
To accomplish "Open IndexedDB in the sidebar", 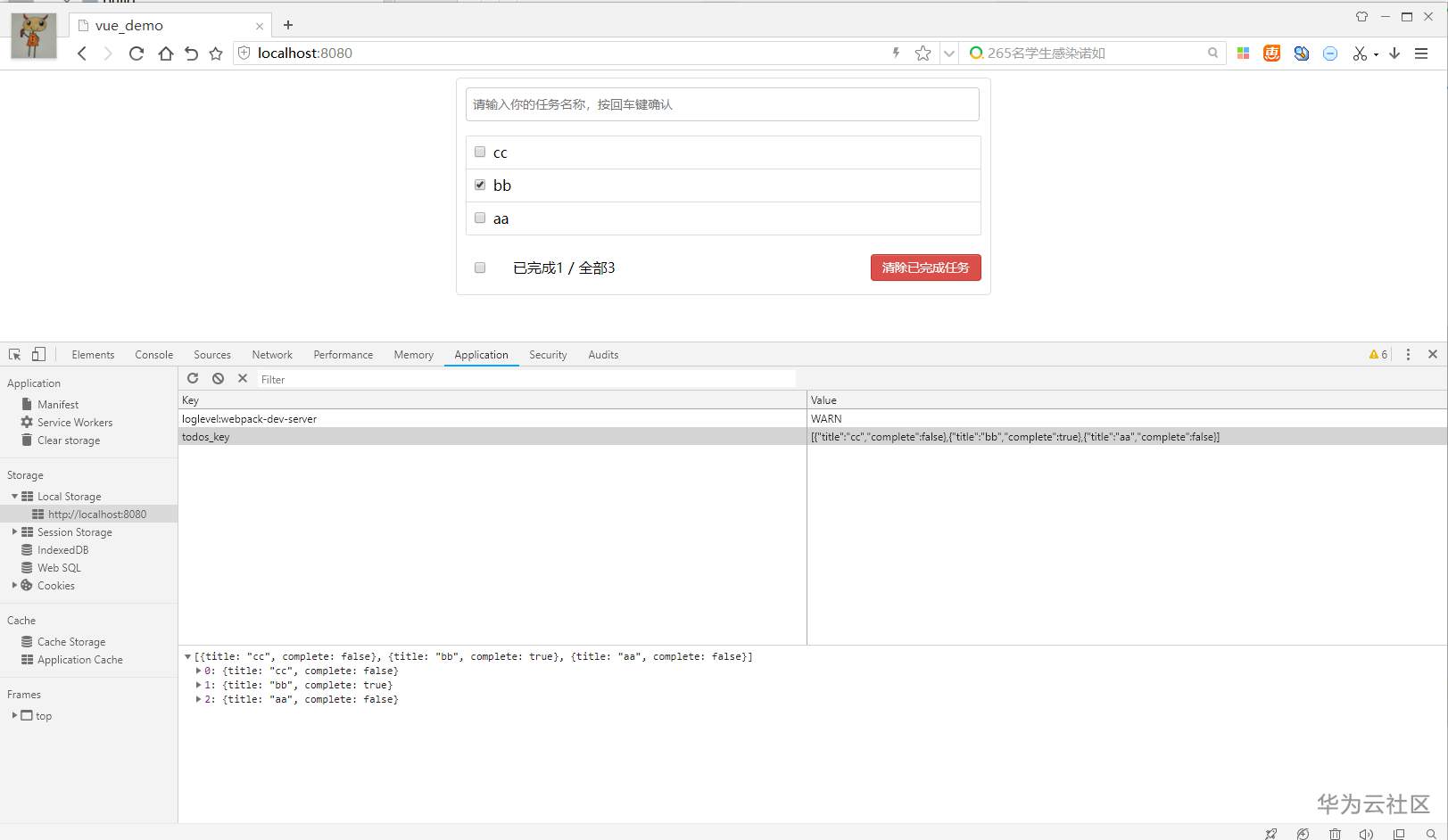I will click(x=62, y=549).
